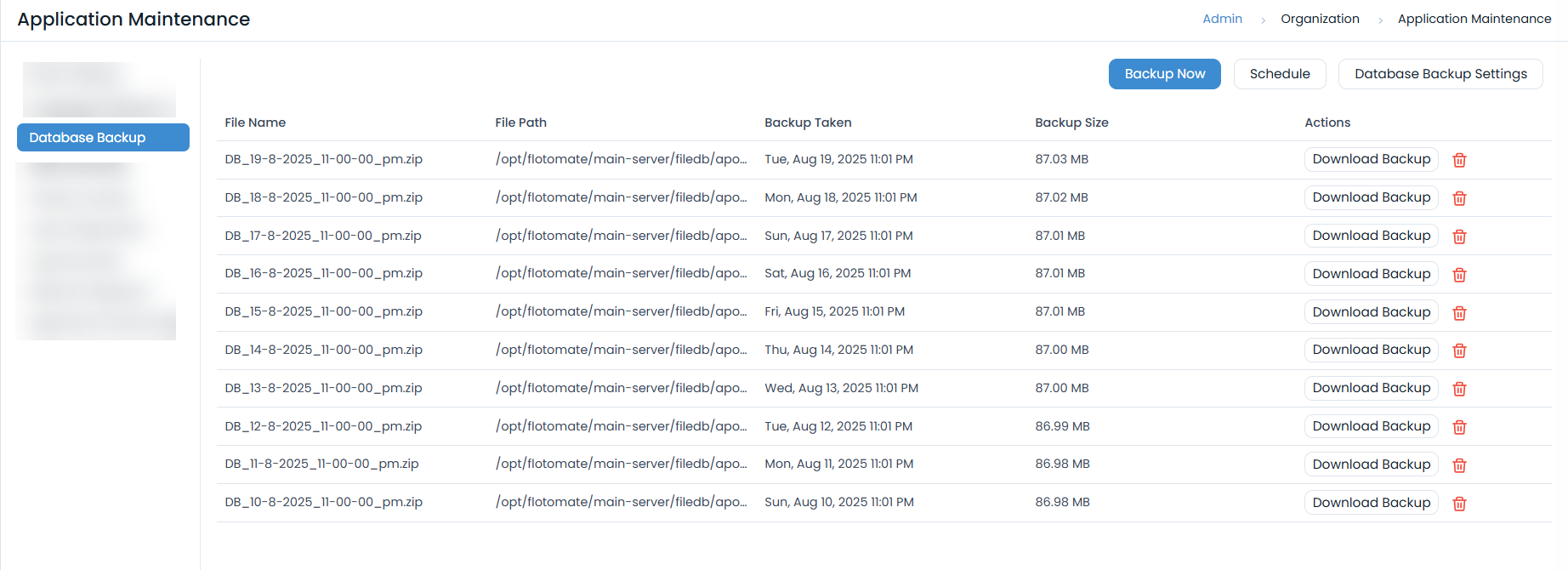Start a backup with Backup Now
The image size is (1568, 570).
1164,74
